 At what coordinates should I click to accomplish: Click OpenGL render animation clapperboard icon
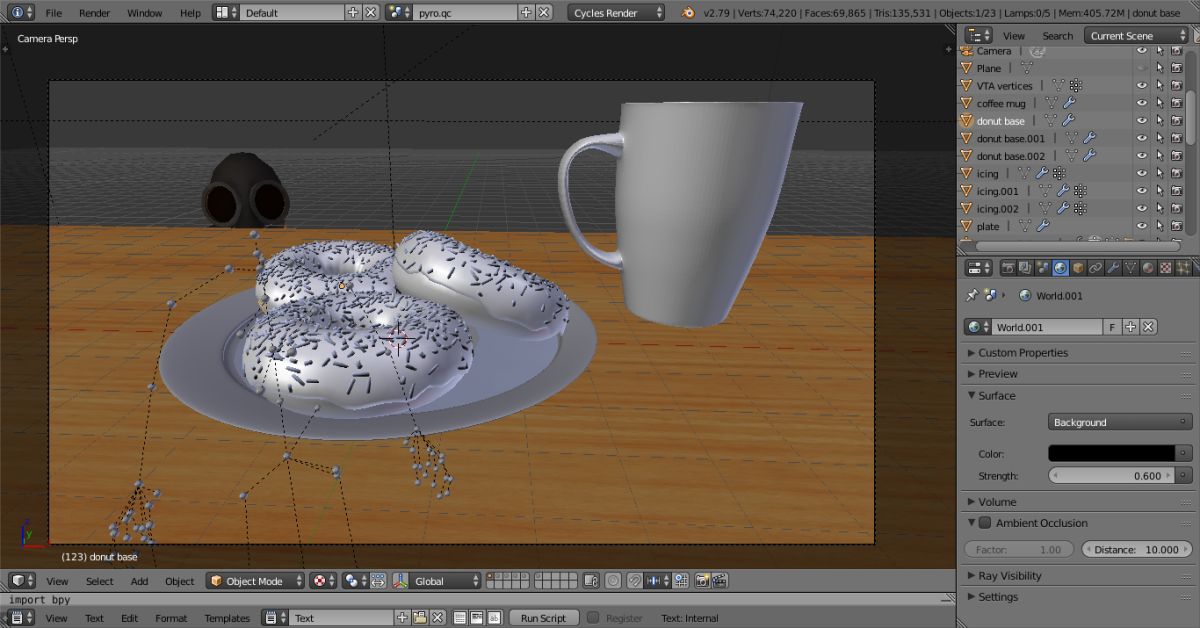[x=719, y=581]
